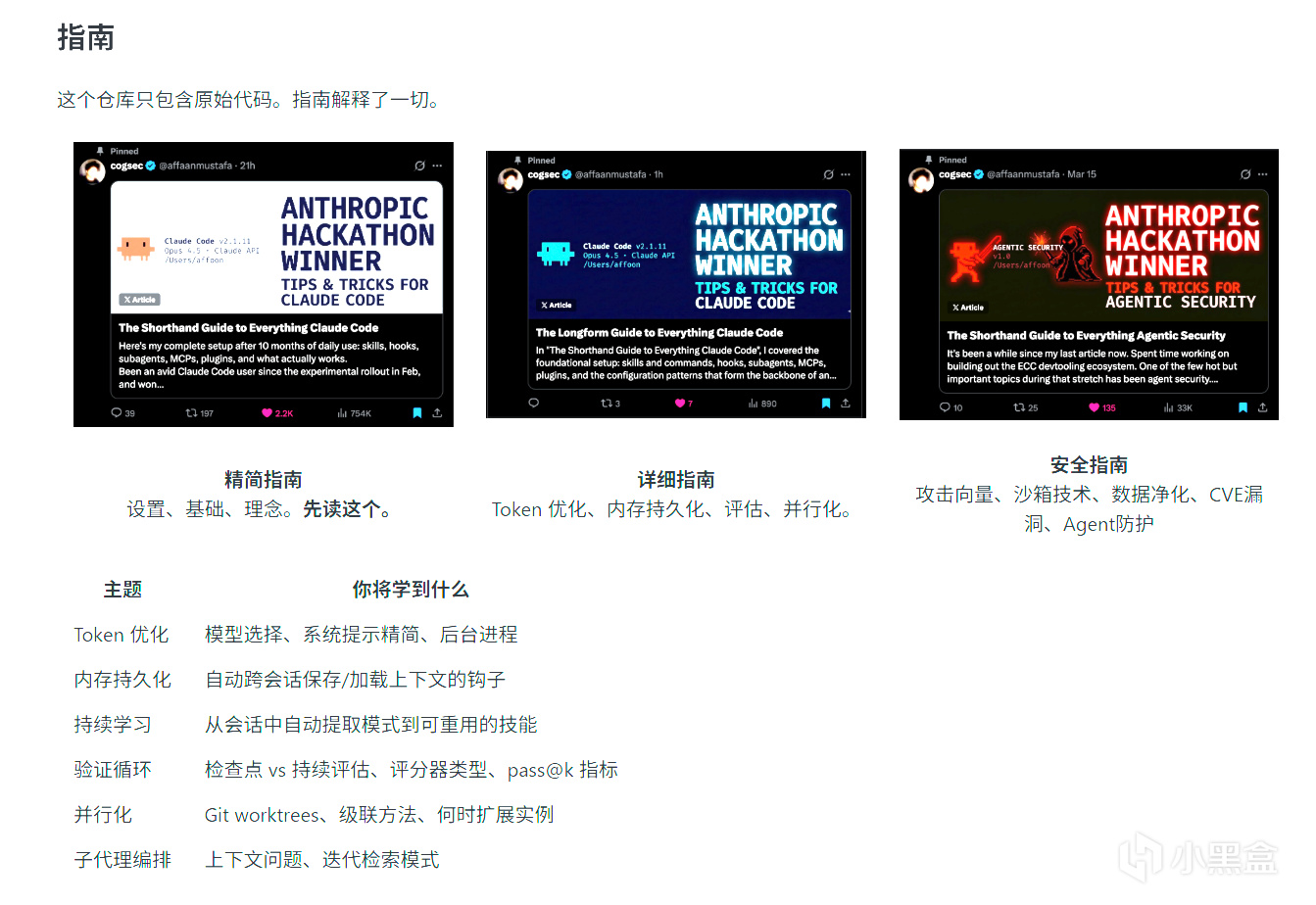Click the Git worktrees description cell
Viewport: 1316px width, 905px height.
point(379,815)
